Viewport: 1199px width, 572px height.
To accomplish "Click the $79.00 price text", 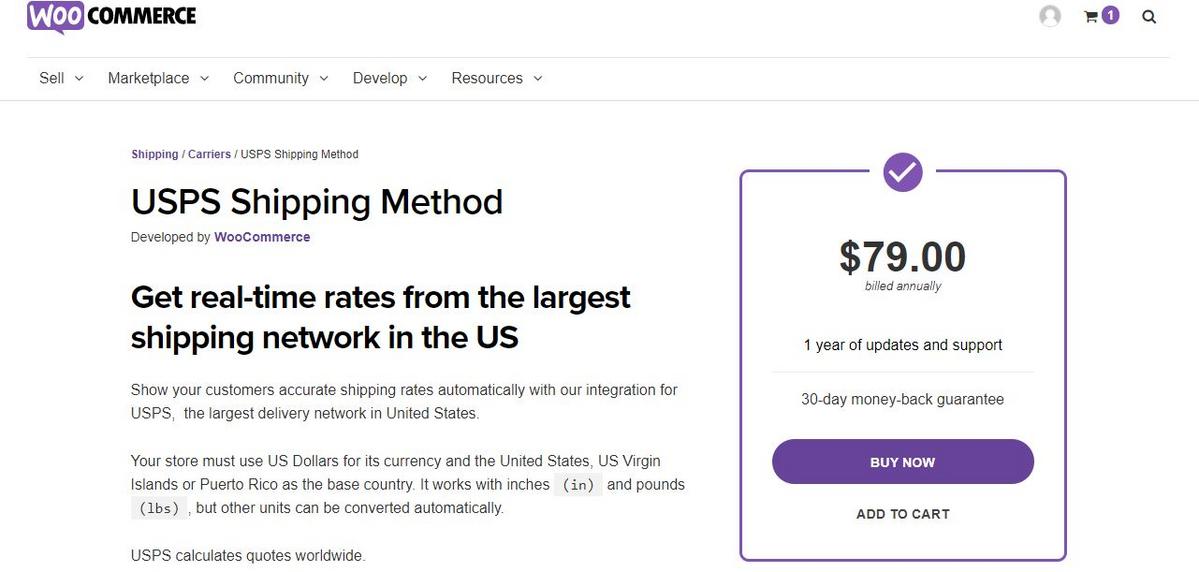I will pyautogui.click(x=903, y=257).
